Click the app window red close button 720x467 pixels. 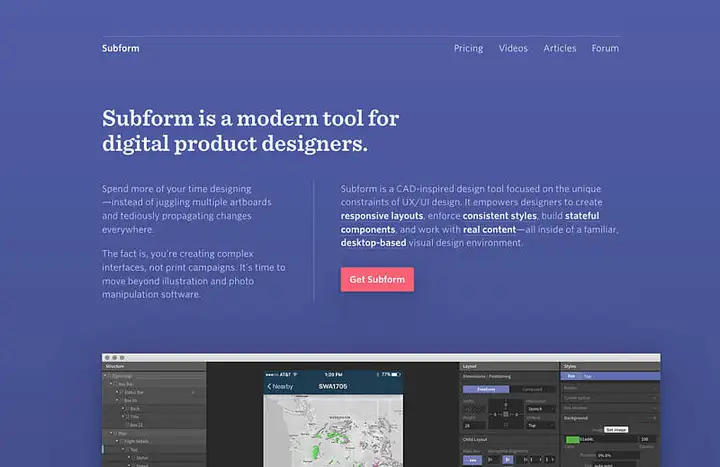(107, 357)
